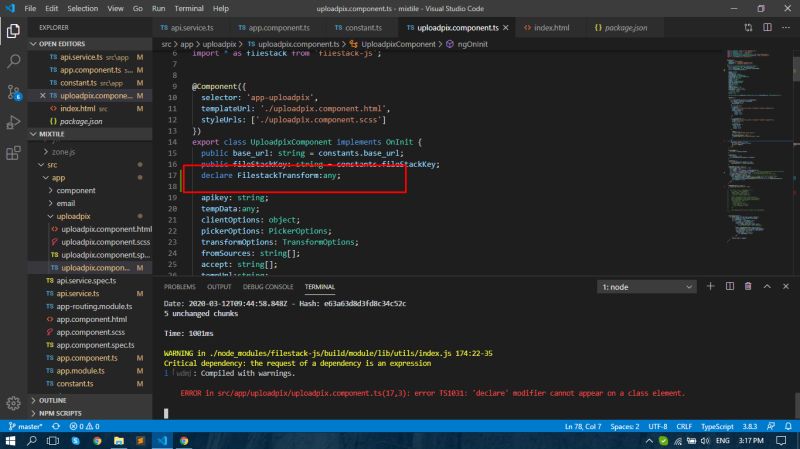
Task: Close the terminal panel
Action: (x=786, y=287)
